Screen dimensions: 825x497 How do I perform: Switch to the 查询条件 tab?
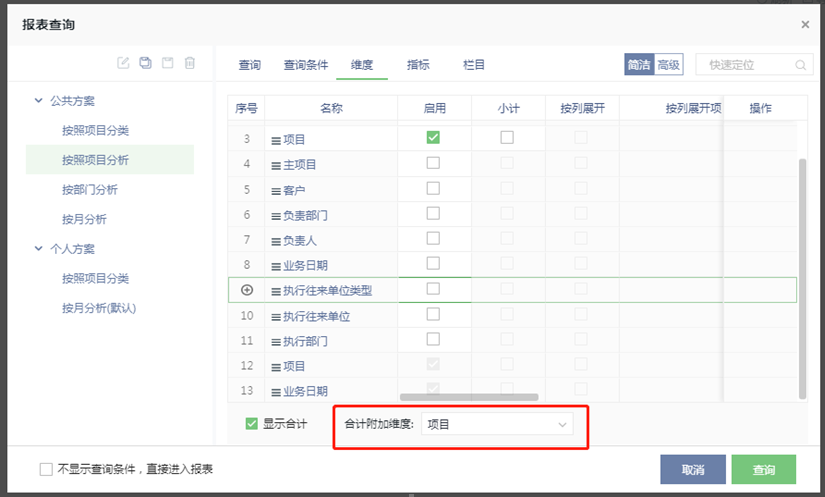(x=306, y=65)
